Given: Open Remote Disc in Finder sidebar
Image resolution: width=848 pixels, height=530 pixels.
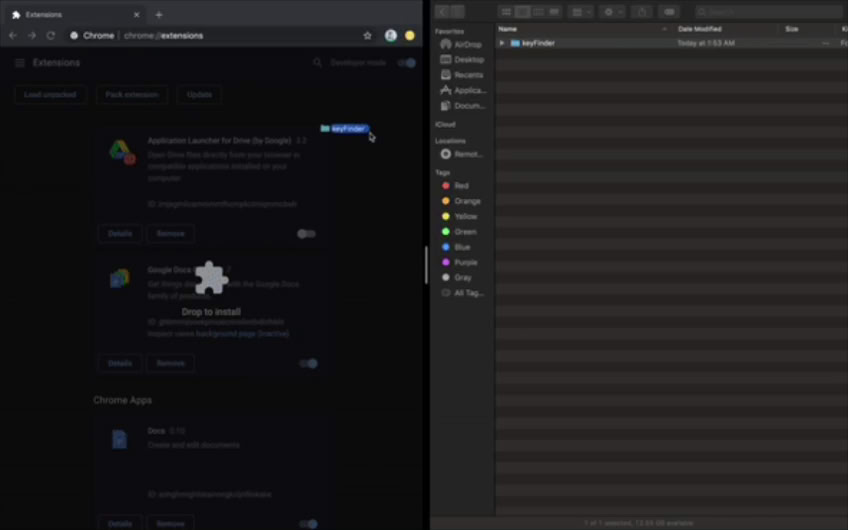Looking at the screenshot, I should 462,154.
